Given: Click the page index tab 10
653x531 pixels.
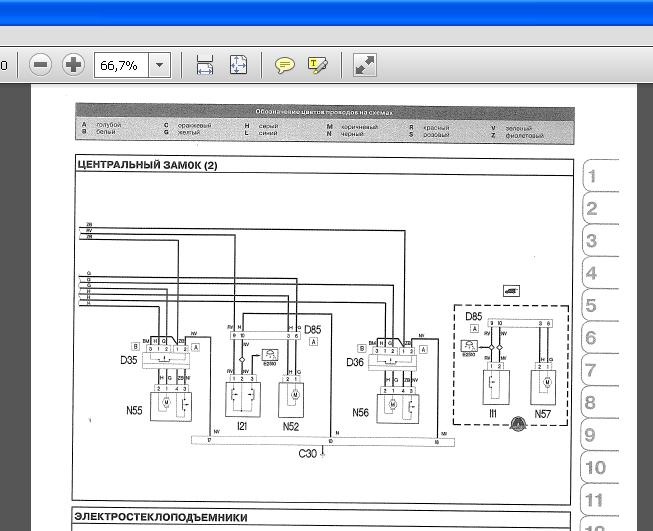Looking at the screenshot, I should tap(600, 467).
